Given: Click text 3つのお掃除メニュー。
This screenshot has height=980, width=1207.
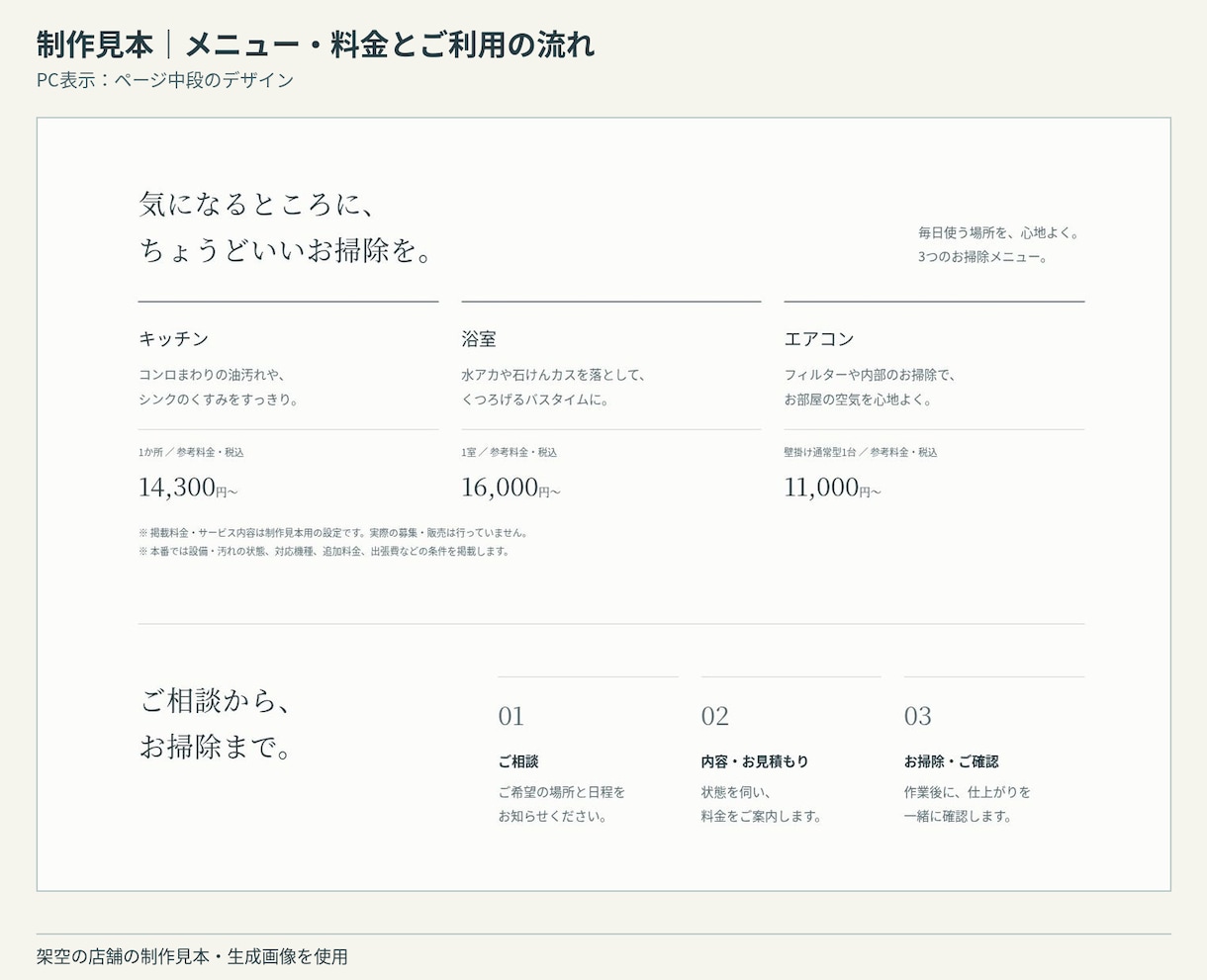Looking at the screenshot, I should [983, 257].
